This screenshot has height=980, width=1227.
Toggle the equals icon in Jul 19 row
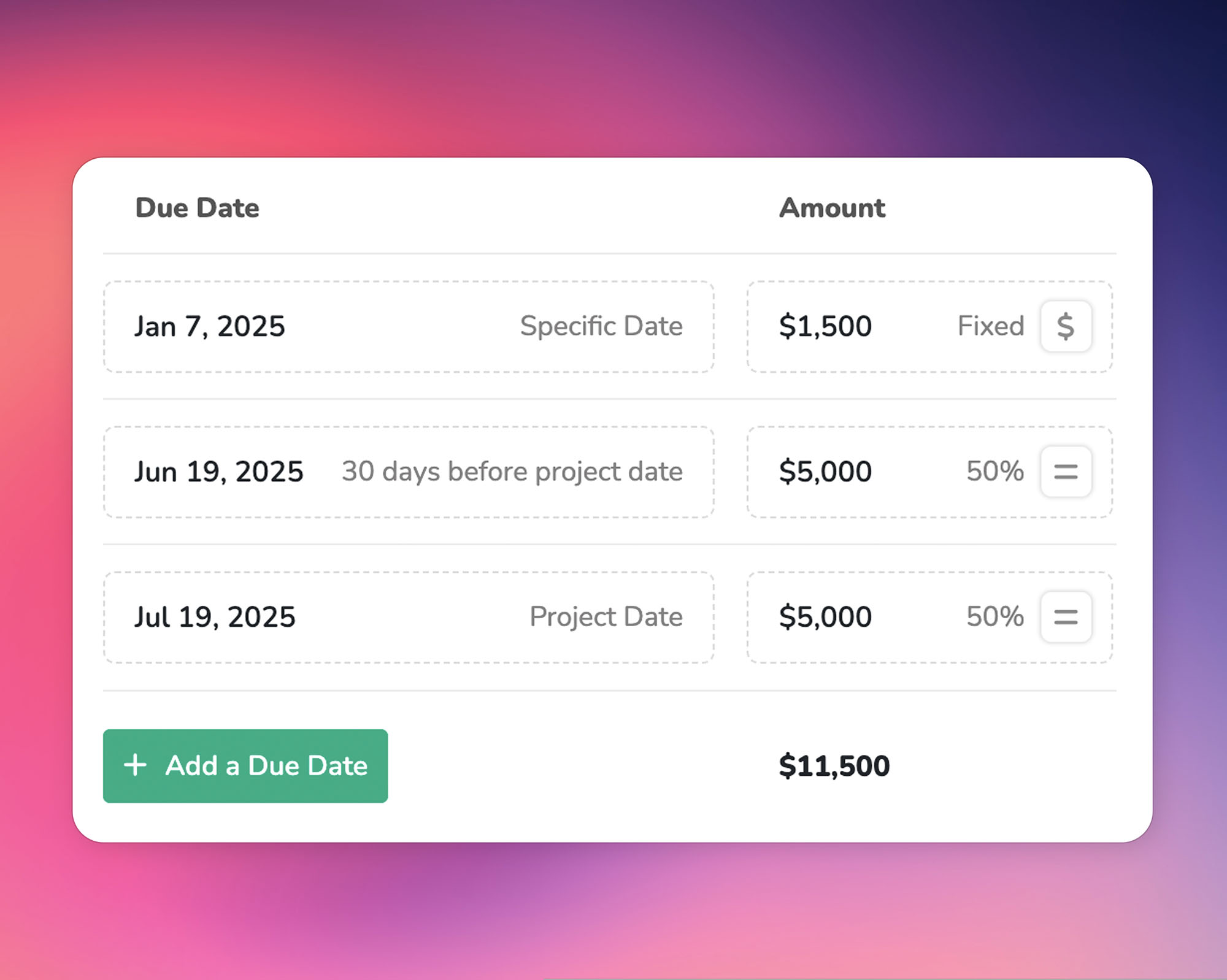1066,616
